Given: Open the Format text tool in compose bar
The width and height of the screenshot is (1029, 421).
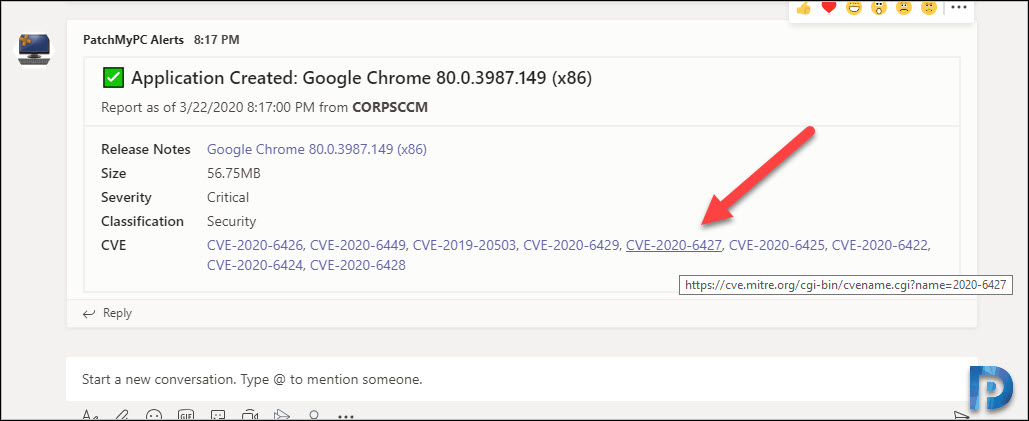Looking at the screenshot, I should coord(90,416).
